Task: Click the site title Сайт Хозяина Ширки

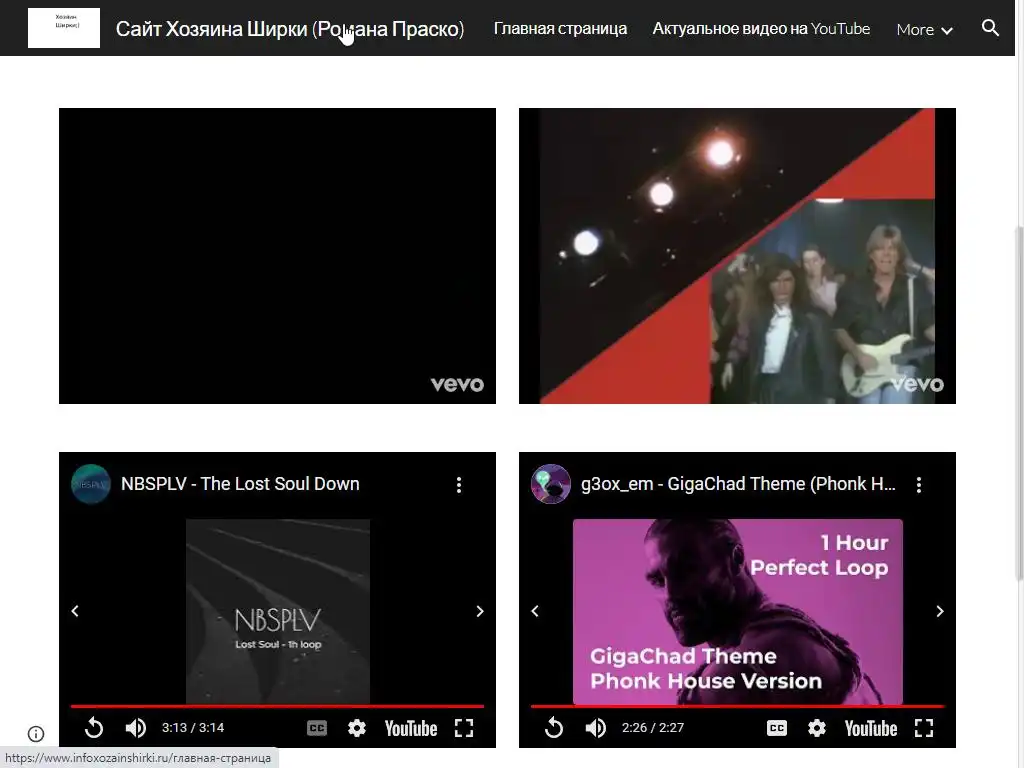Action: tap(290, 29)
